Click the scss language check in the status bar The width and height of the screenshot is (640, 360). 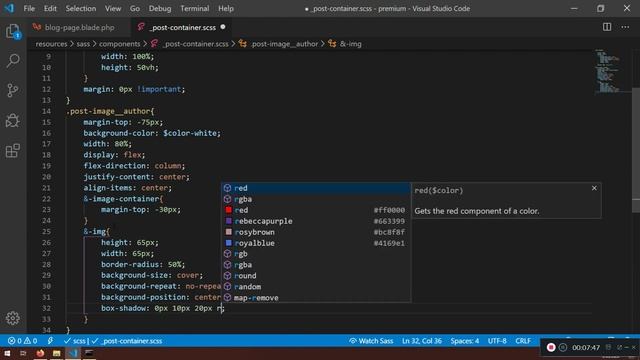76,341
